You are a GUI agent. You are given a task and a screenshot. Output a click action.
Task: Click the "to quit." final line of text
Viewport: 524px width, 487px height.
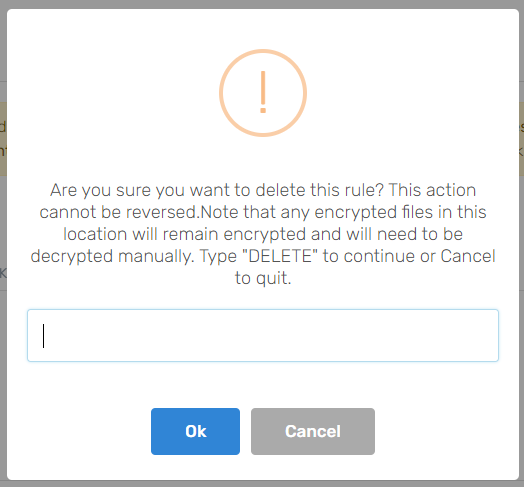pyautogui.click(x=263, y=278)
